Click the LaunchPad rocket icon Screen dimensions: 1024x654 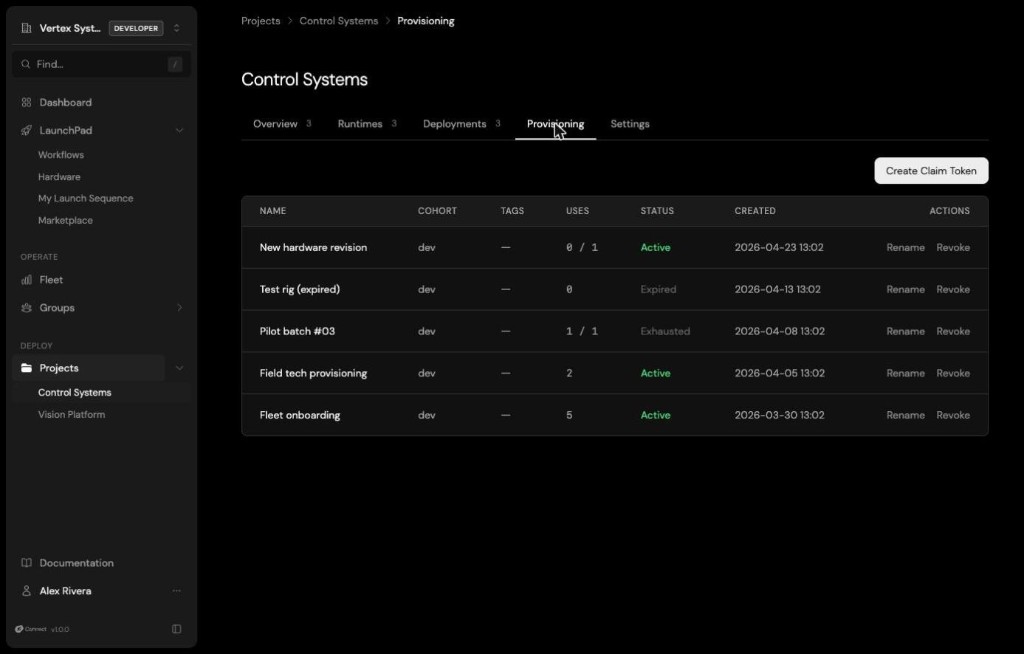26,131
